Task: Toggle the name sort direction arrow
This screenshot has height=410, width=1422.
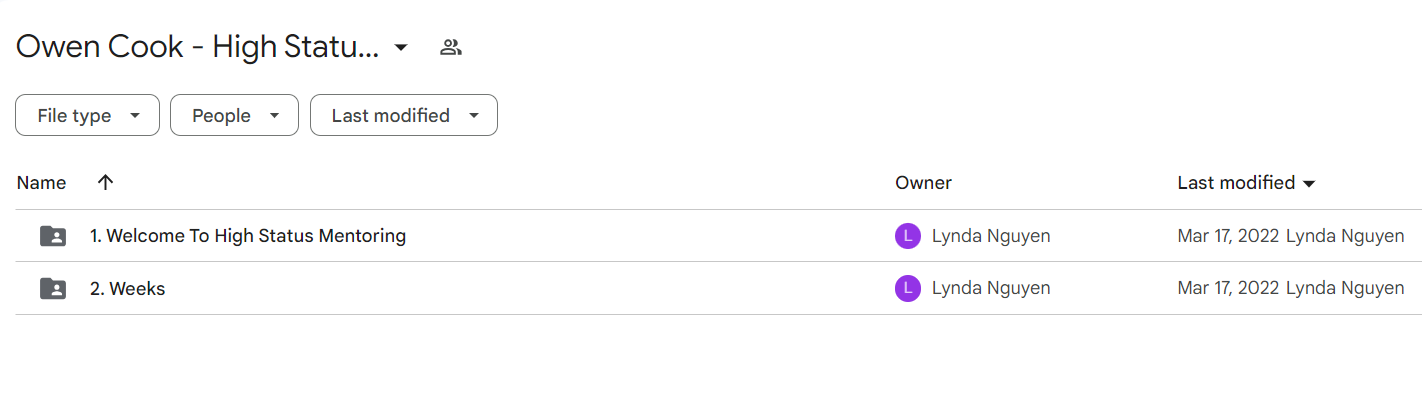Action: (105, 182)
